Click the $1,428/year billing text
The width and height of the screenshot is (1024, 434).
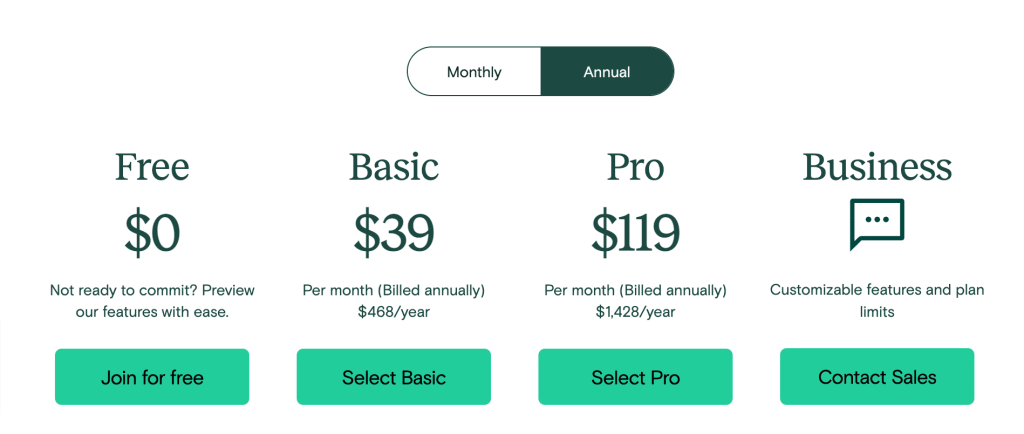click(x=635, y=312)
